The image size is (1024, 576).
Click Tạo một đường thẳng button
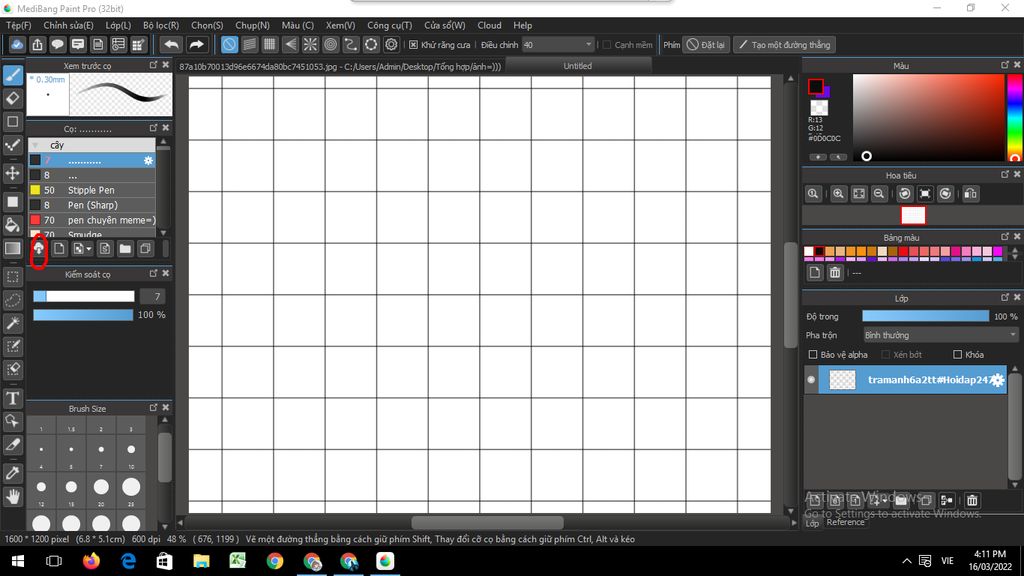[783, 45]
